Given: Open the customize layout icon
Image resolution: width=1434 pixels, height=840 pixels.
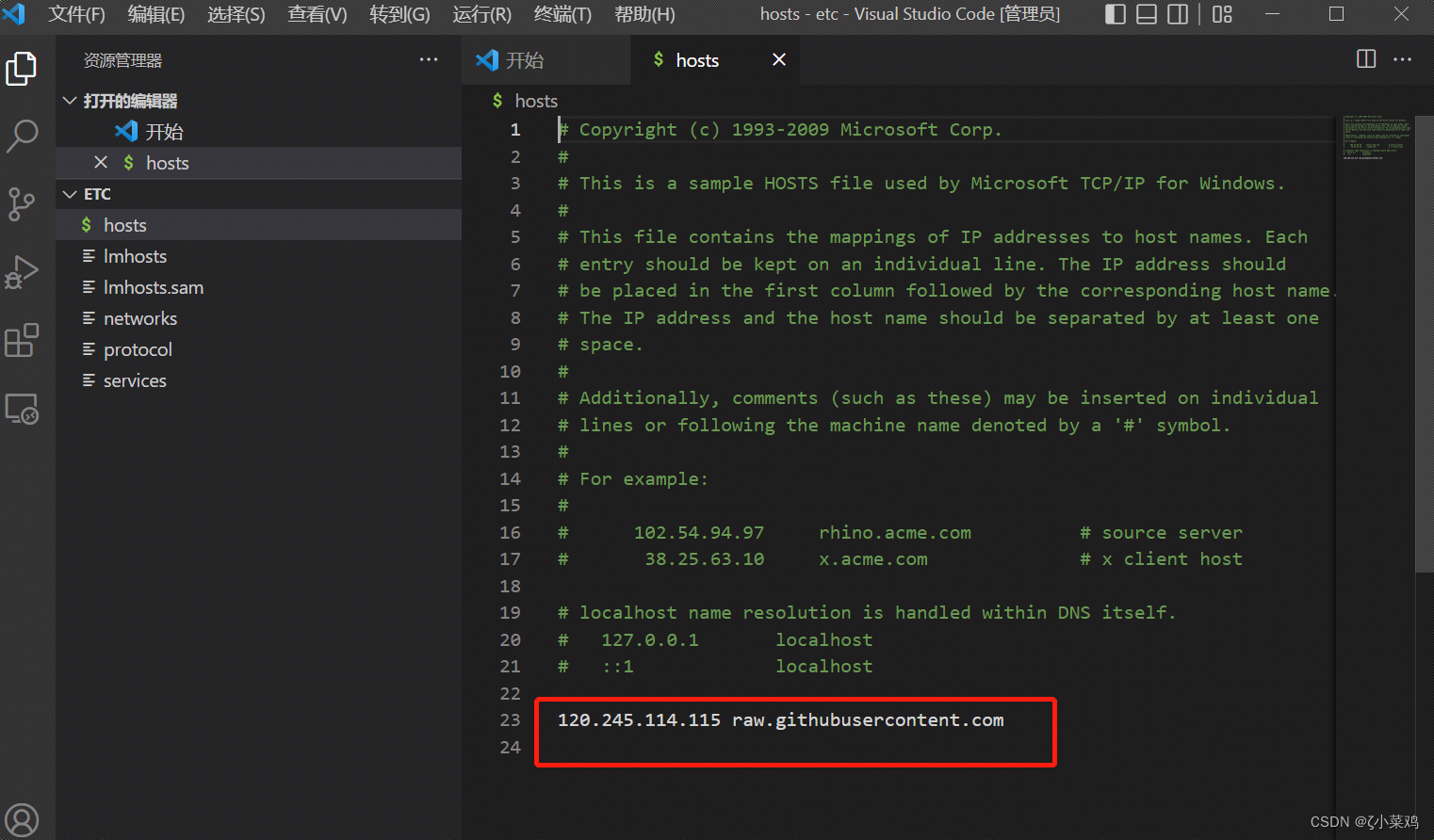Looking at the screenshot, I should [1222, 14].
